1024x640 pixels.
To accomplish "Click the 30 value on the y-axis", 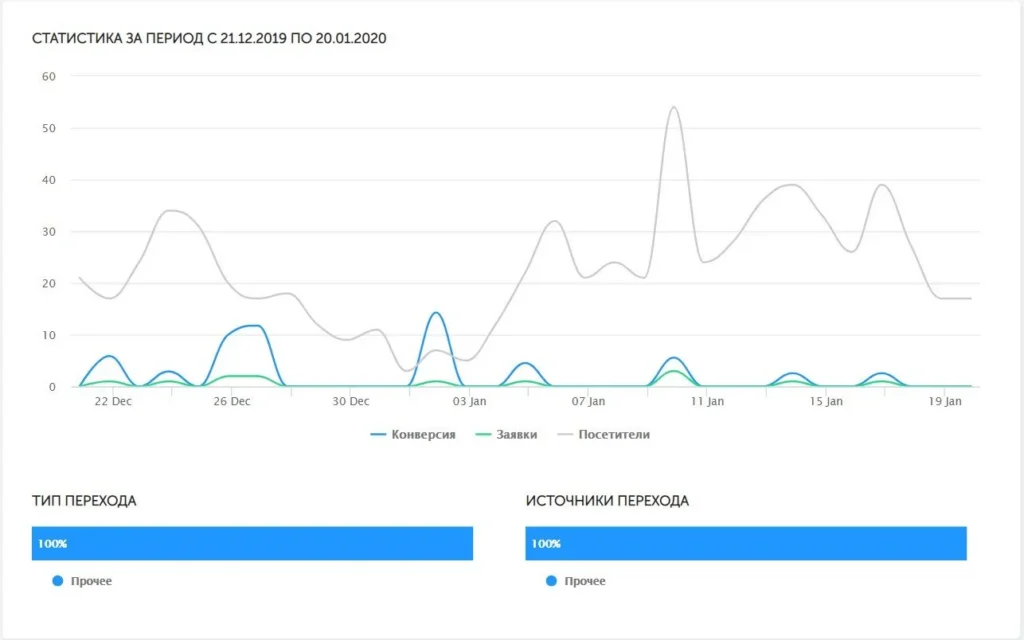I will pyautogui.click(x=49, y=232).
